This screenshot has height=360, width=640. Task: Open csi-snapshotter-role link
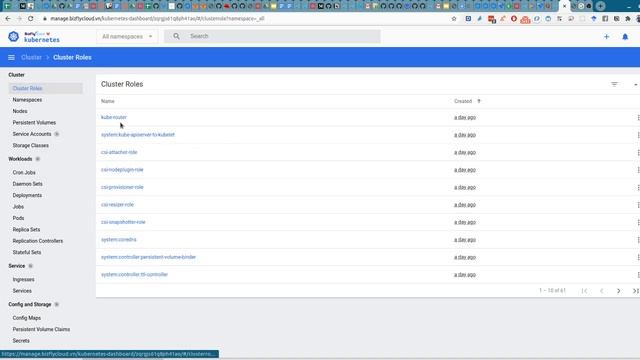tap(123, 222)
